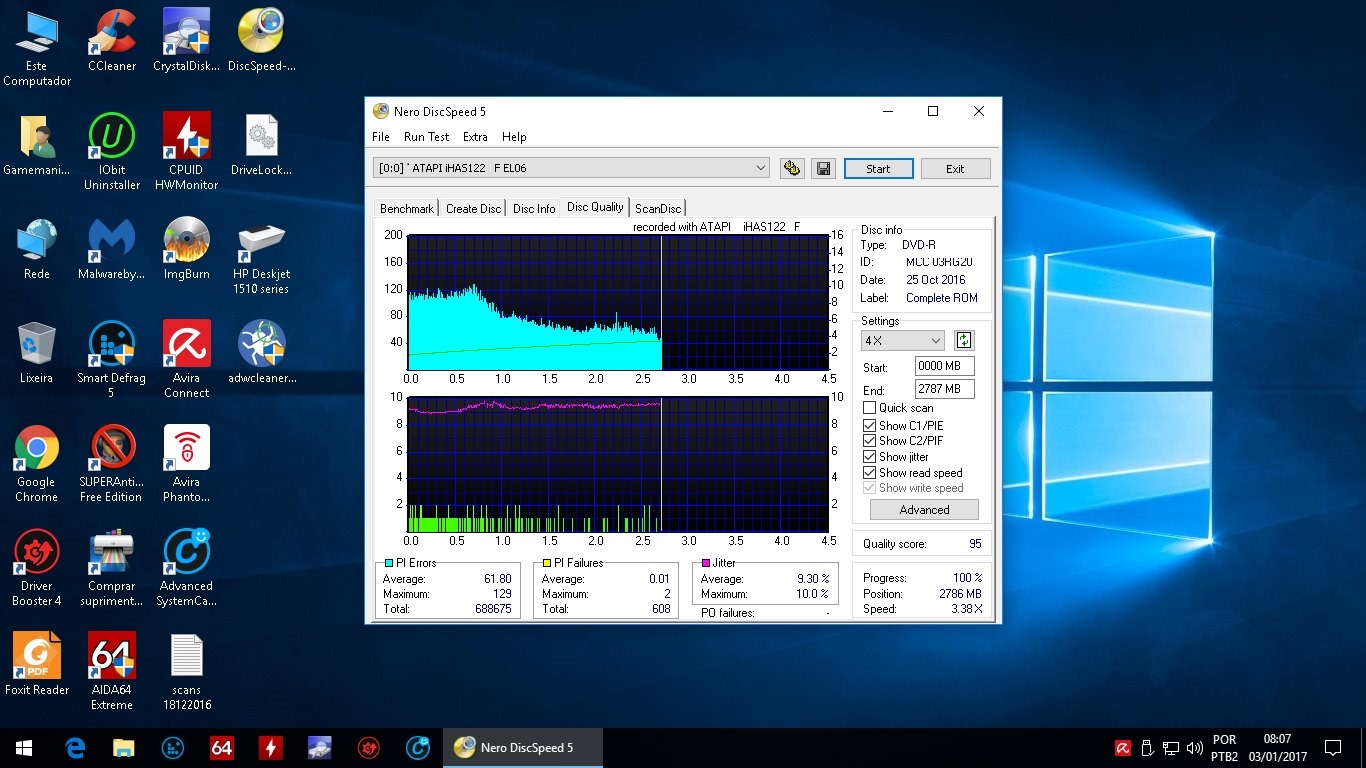Open CPUID HWMonitor desktop icon
1366x768 pixels.
[x=187, y=152]
